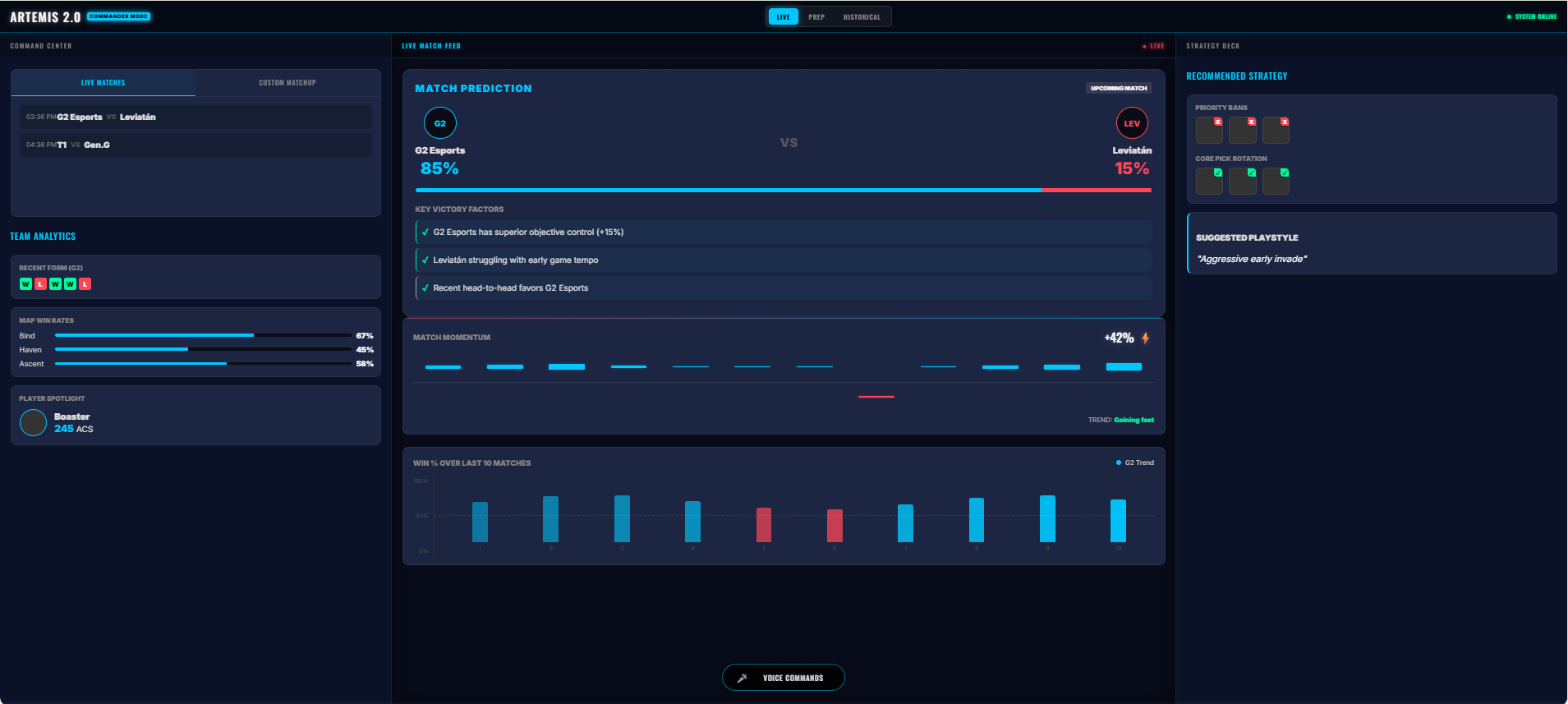1568x704 pixels.
Task: Click the G2 Esports 85% prediction value
Action: (439, 168)
